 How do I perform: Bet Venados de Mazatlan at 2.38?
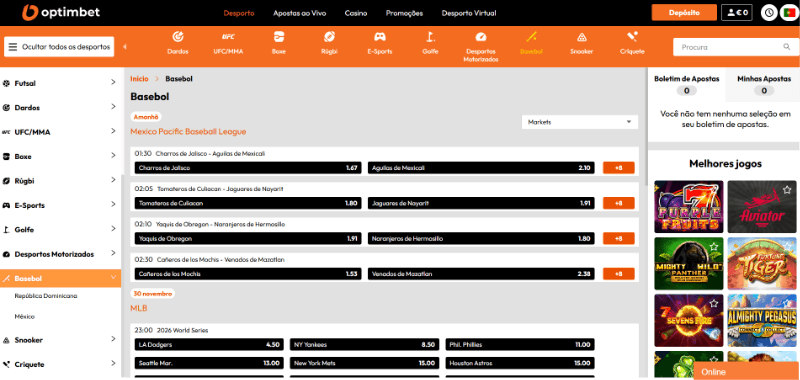coord(481,274)
